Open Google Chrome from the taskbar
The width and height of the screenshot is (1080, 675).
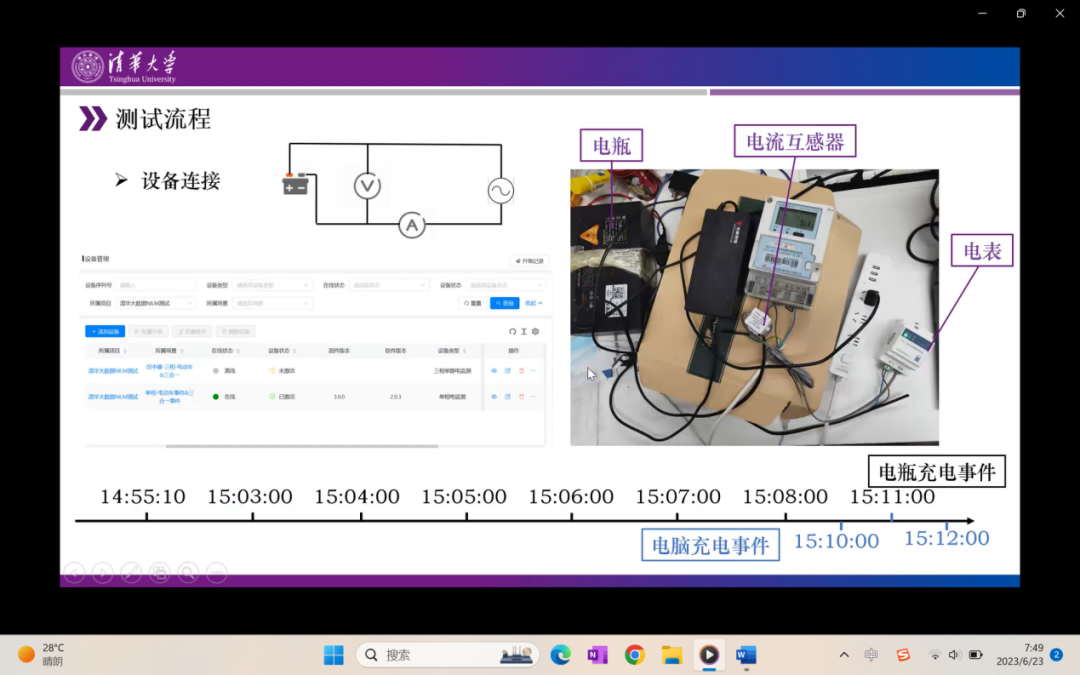pos(634,654)
